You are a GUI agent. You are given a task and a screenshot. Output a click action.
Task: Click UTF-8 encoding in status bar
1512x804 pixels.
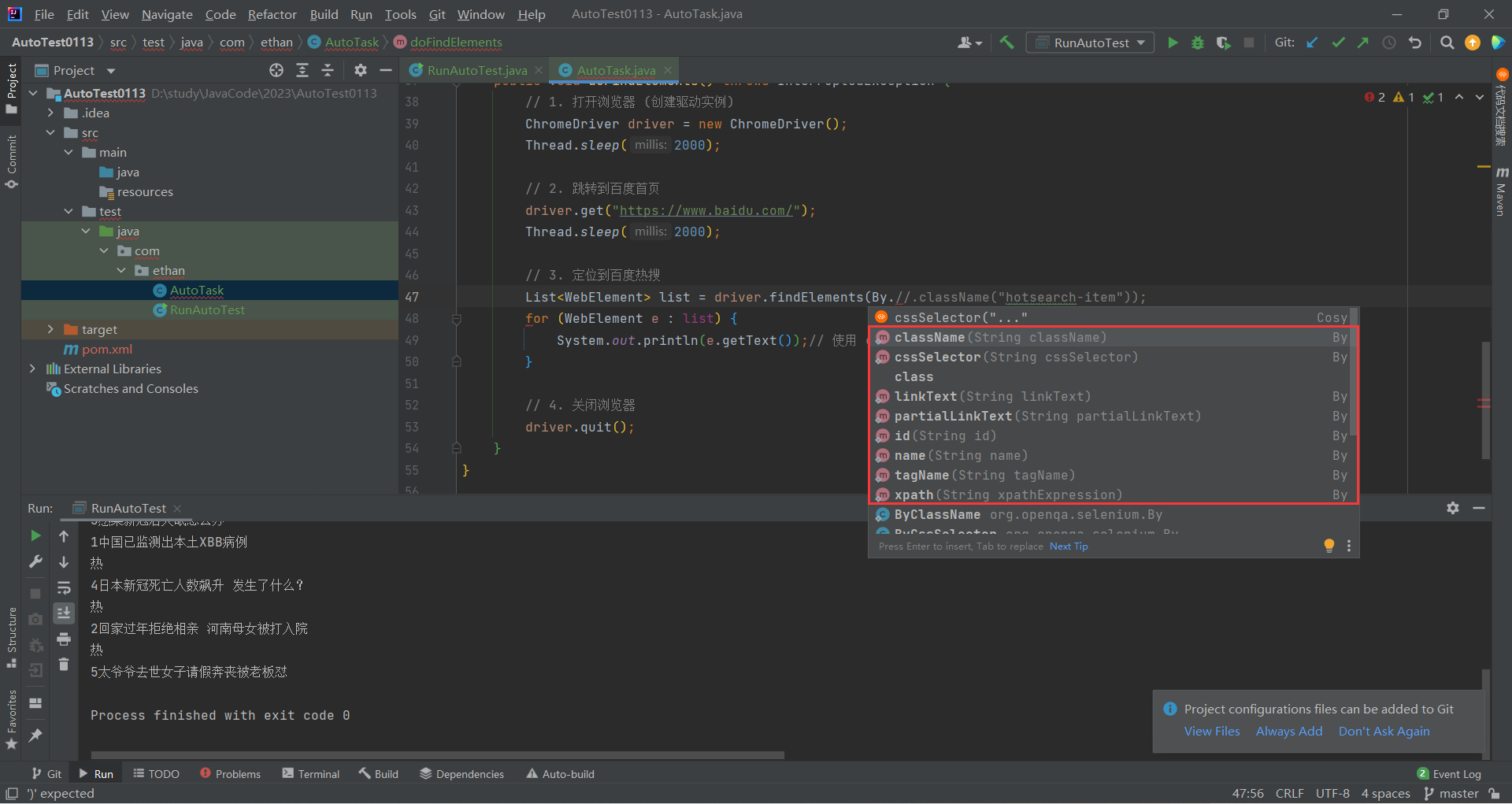(x=1332, y=793)
